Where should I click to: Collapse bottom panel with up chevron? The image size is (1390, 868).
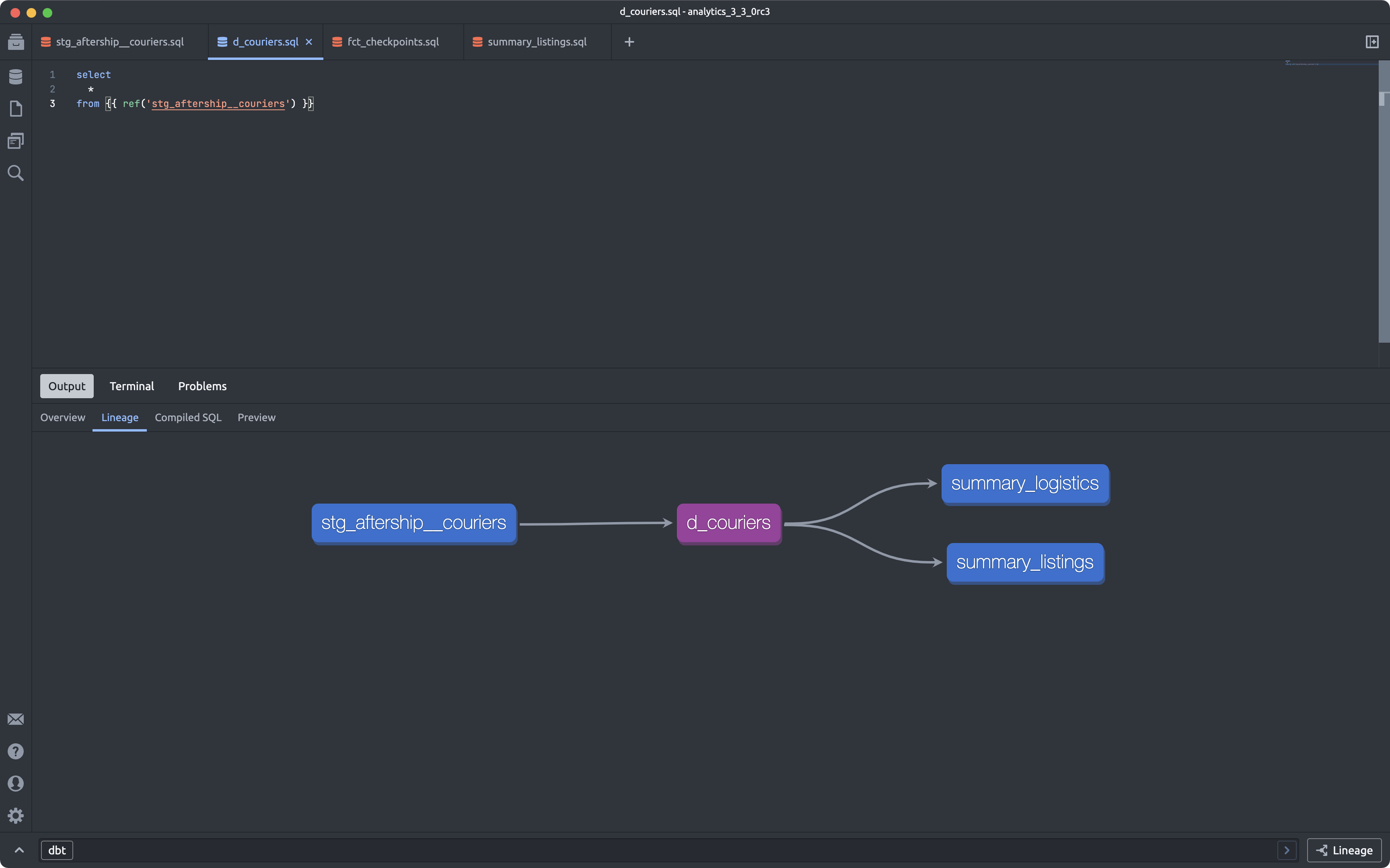[x=19, y=850]
